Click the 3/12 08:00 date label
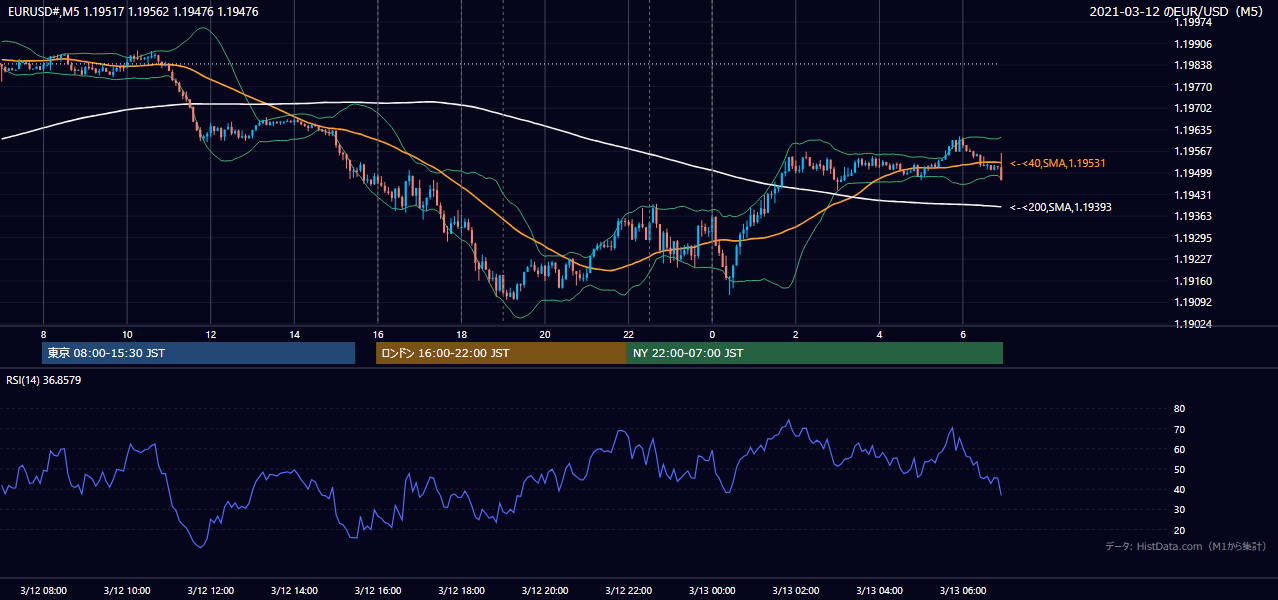The image size is (1278, 600). (43, 591)
